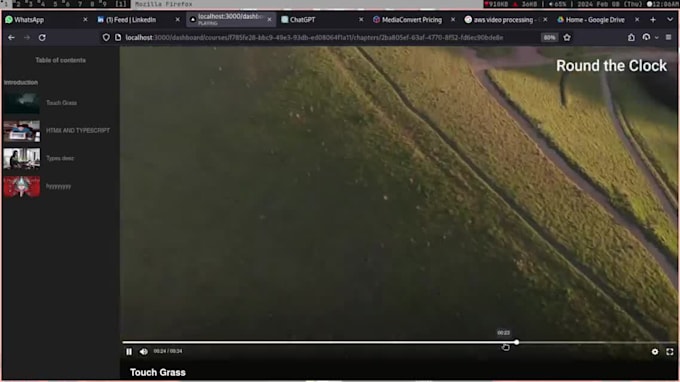Reload the current page
This screenshot has width=680, height=382.
[42, 38]
